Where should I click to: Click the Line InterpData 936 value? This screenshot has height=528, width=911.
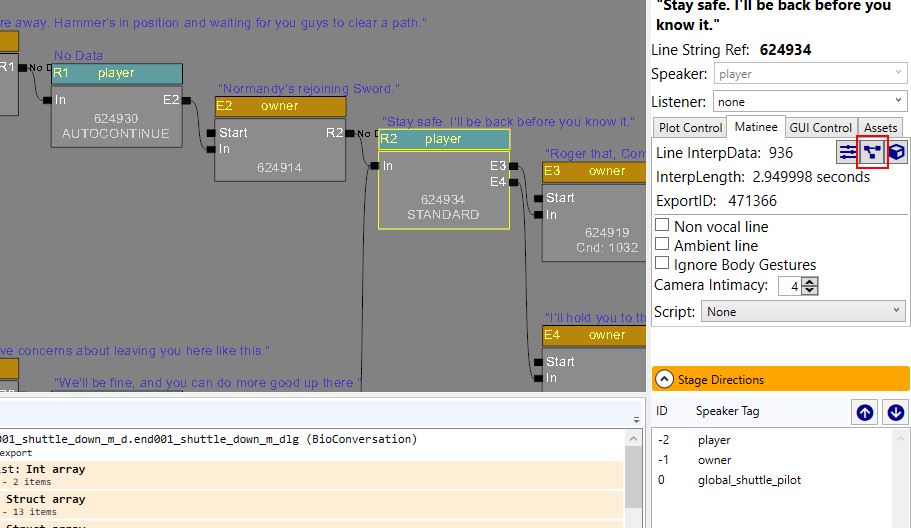(781, 153)
